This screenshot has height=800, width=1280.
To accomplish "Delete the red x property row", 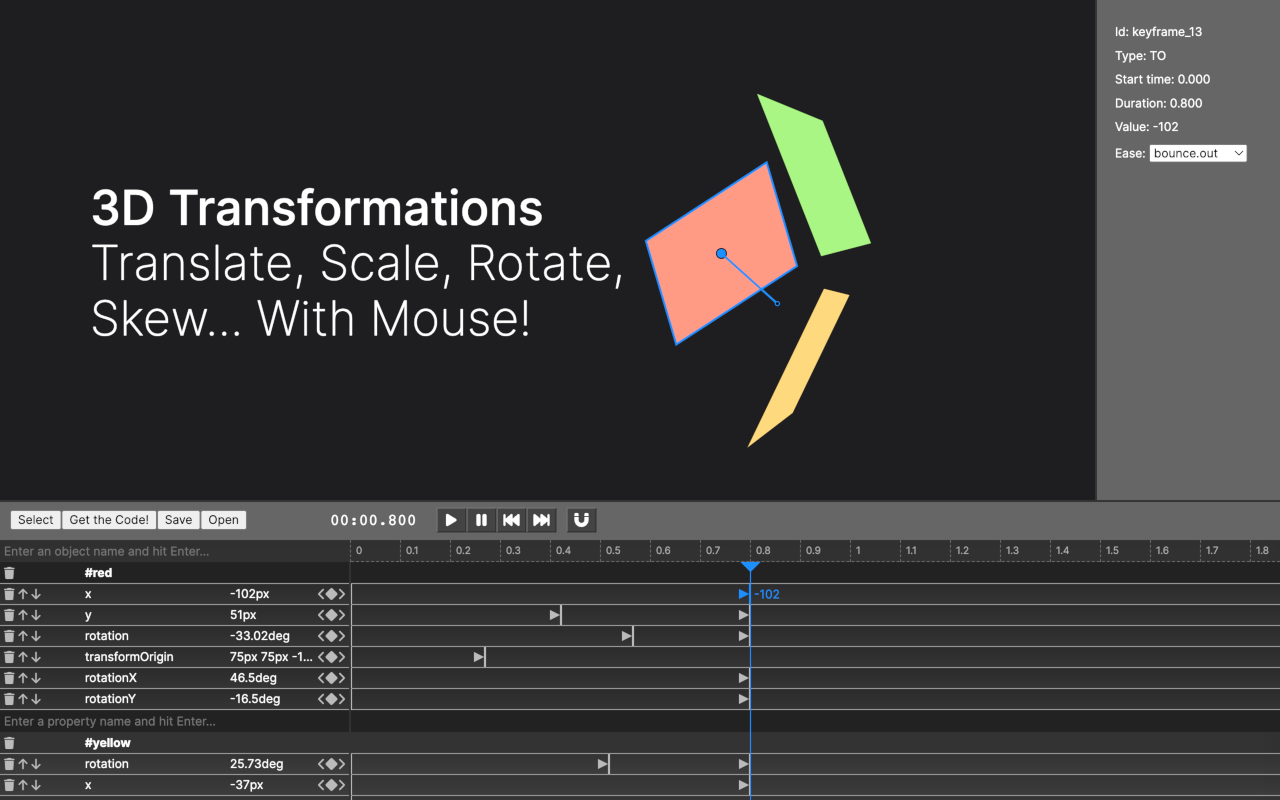I will coord(9,594).
